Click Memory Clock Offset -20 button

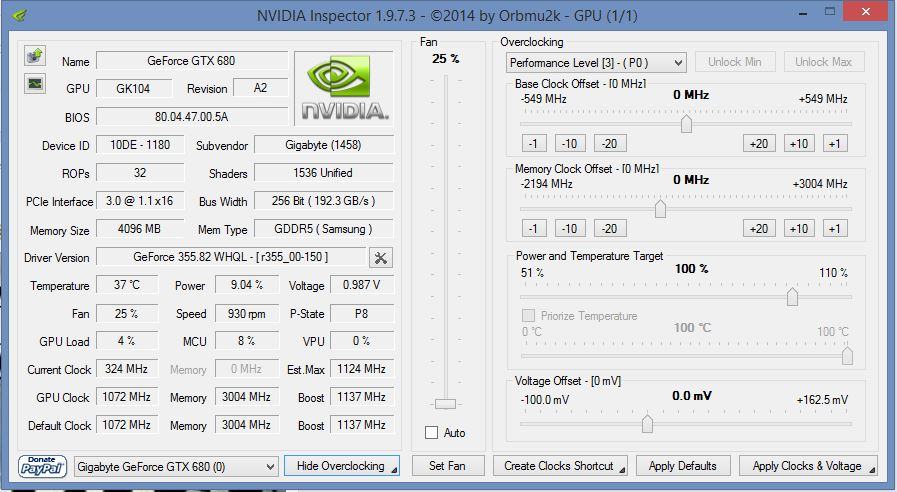610,228
